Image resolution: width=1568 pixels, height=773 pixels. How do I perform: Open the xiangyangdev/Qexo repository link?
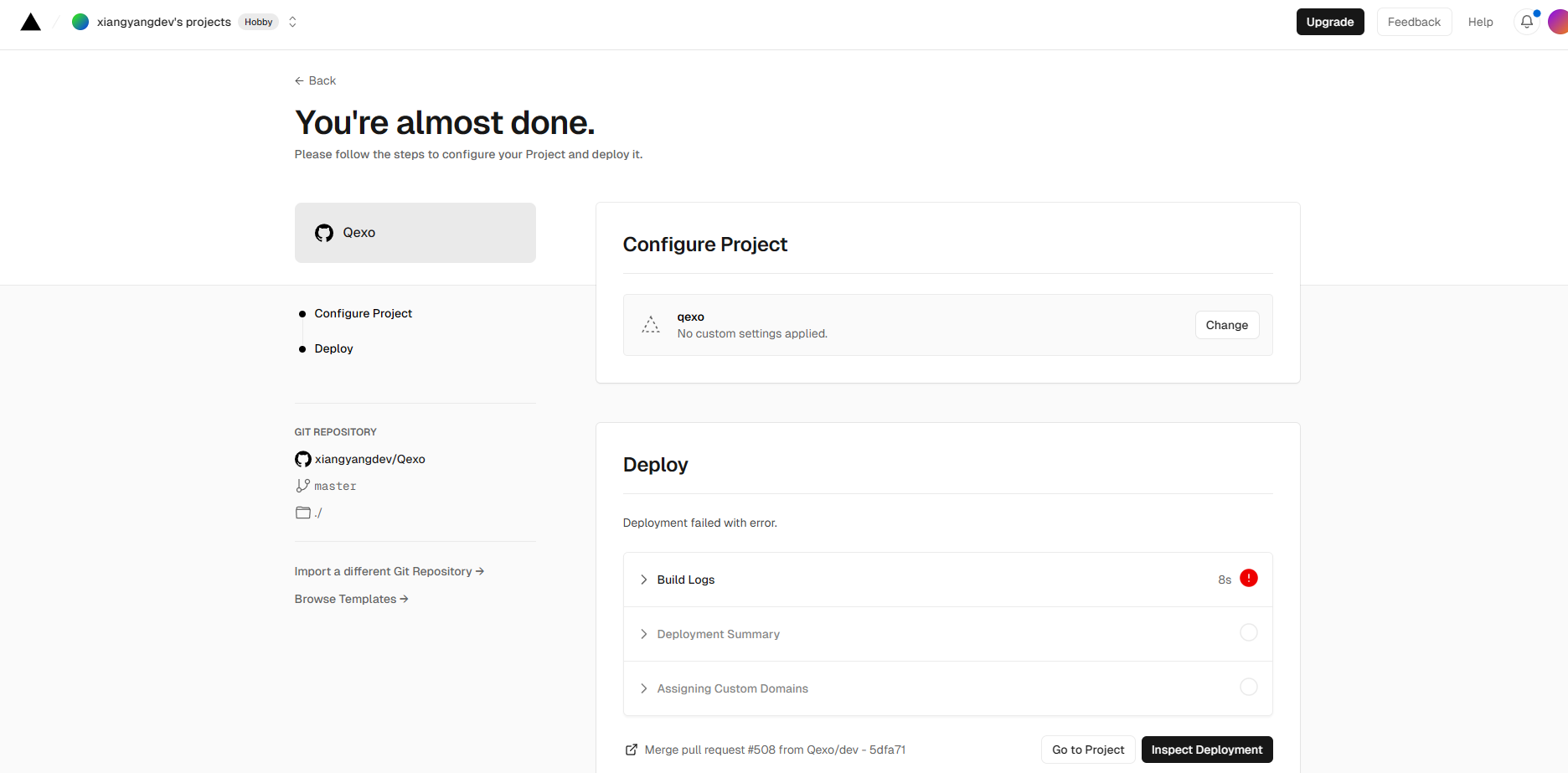point(369,459)
